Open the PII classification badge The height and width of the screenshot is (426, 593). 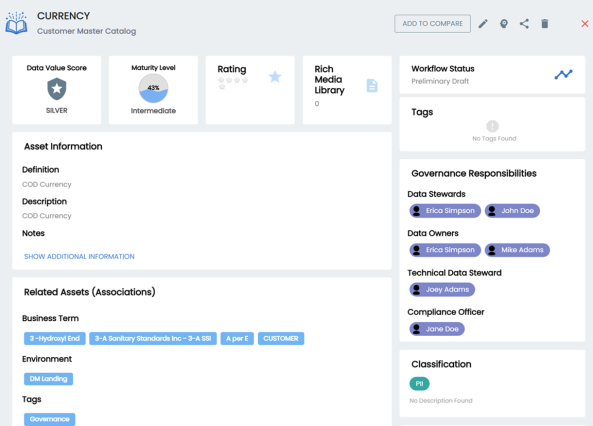click(x=419, y=384)
